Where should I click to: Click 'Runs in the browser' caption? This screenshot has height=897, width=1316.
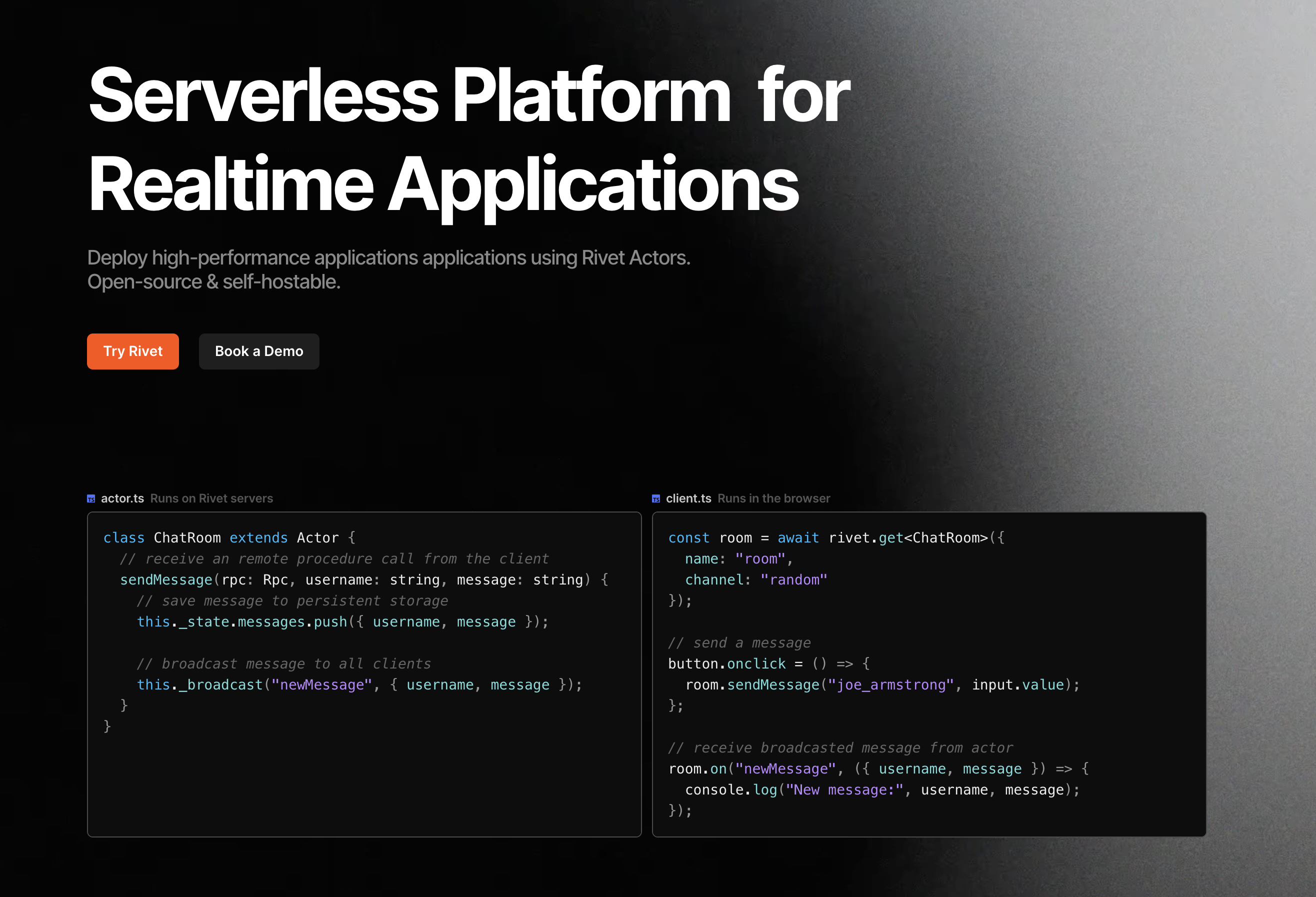point(774,498)
